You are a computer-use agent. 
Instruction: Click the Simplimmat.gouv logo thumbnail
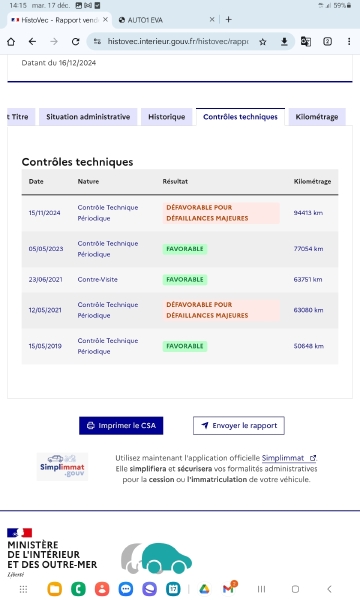coord(62,466)
